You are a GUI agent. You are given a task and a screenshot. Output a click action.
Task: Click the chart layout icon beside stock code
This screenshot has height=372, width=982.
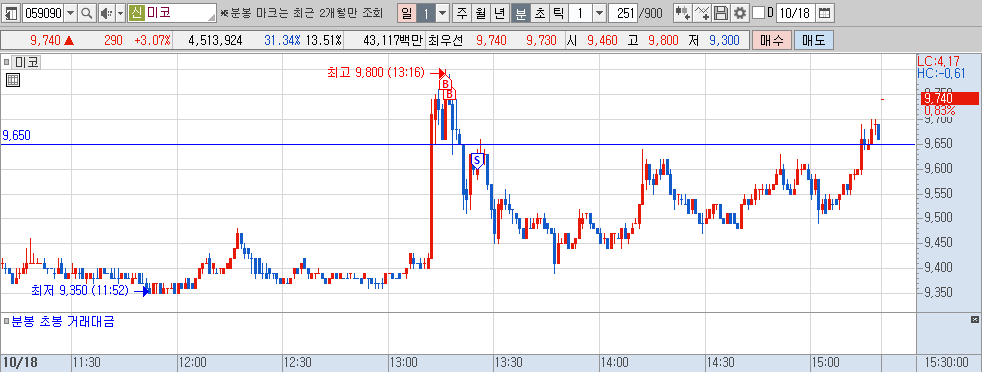(x=11, y=13)
